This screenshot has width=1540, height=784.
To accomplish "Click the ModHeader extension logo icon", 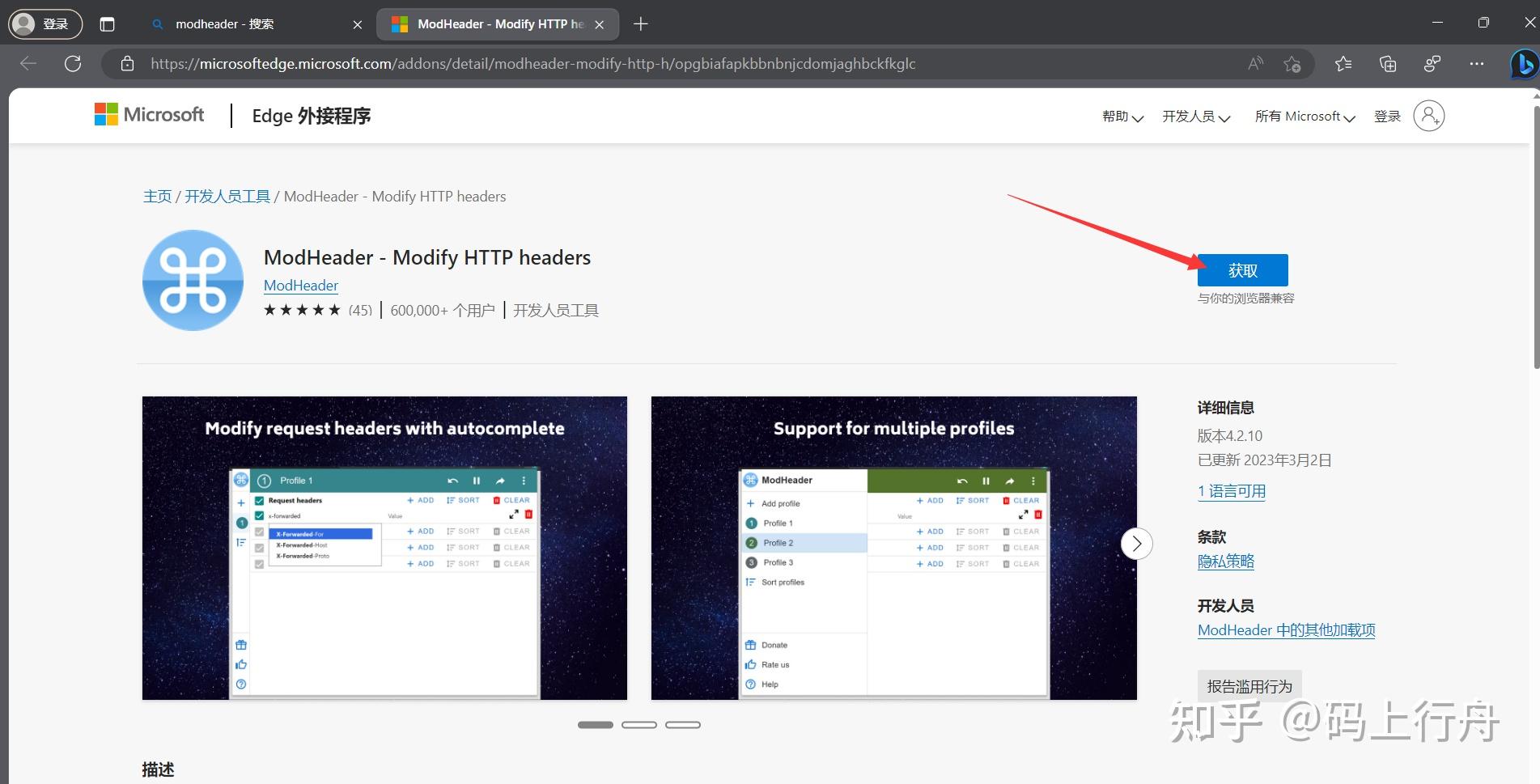I will [x=193, y=280].
